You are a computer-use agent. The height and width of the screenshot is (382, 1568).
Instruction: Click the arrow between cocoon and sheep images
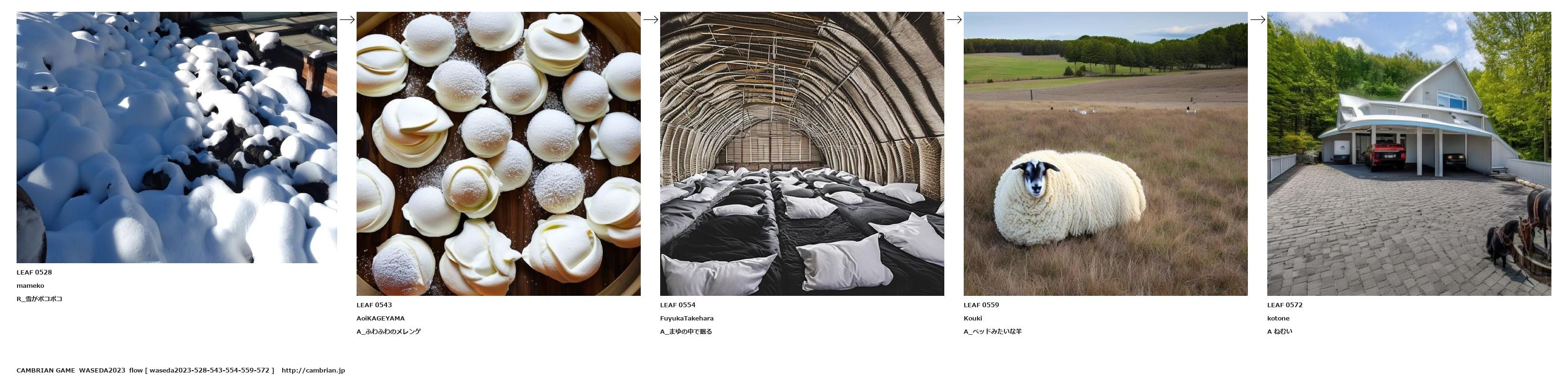954,19
